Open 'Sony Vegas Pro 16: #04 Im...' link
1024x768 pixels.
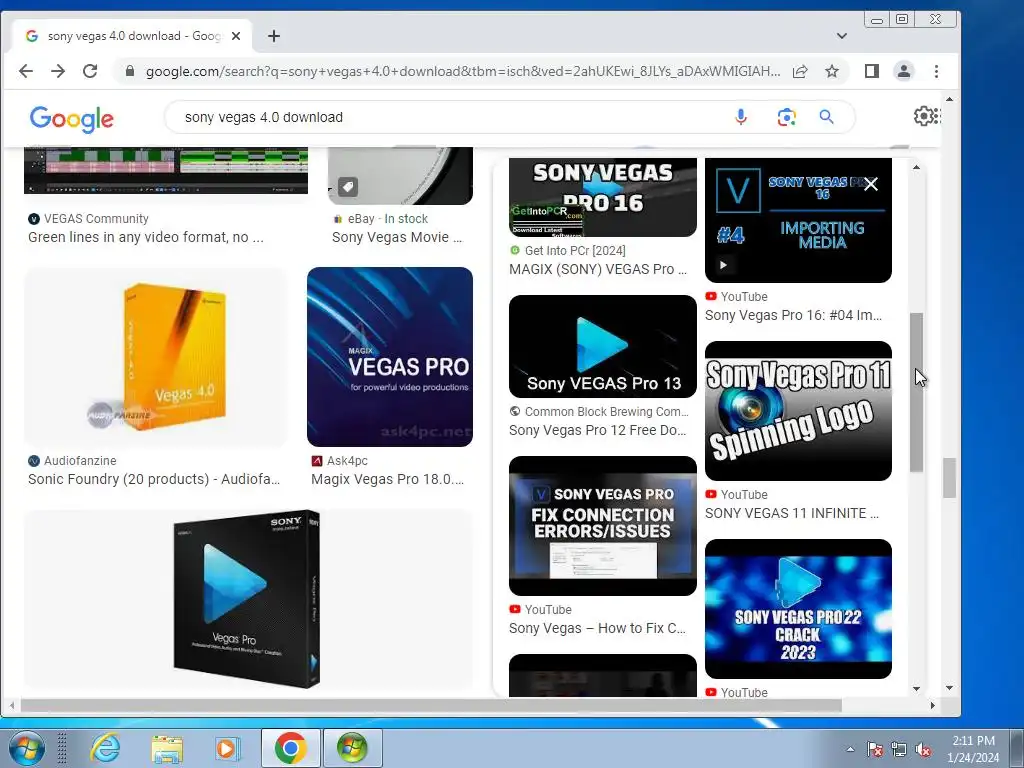(793, 315)
